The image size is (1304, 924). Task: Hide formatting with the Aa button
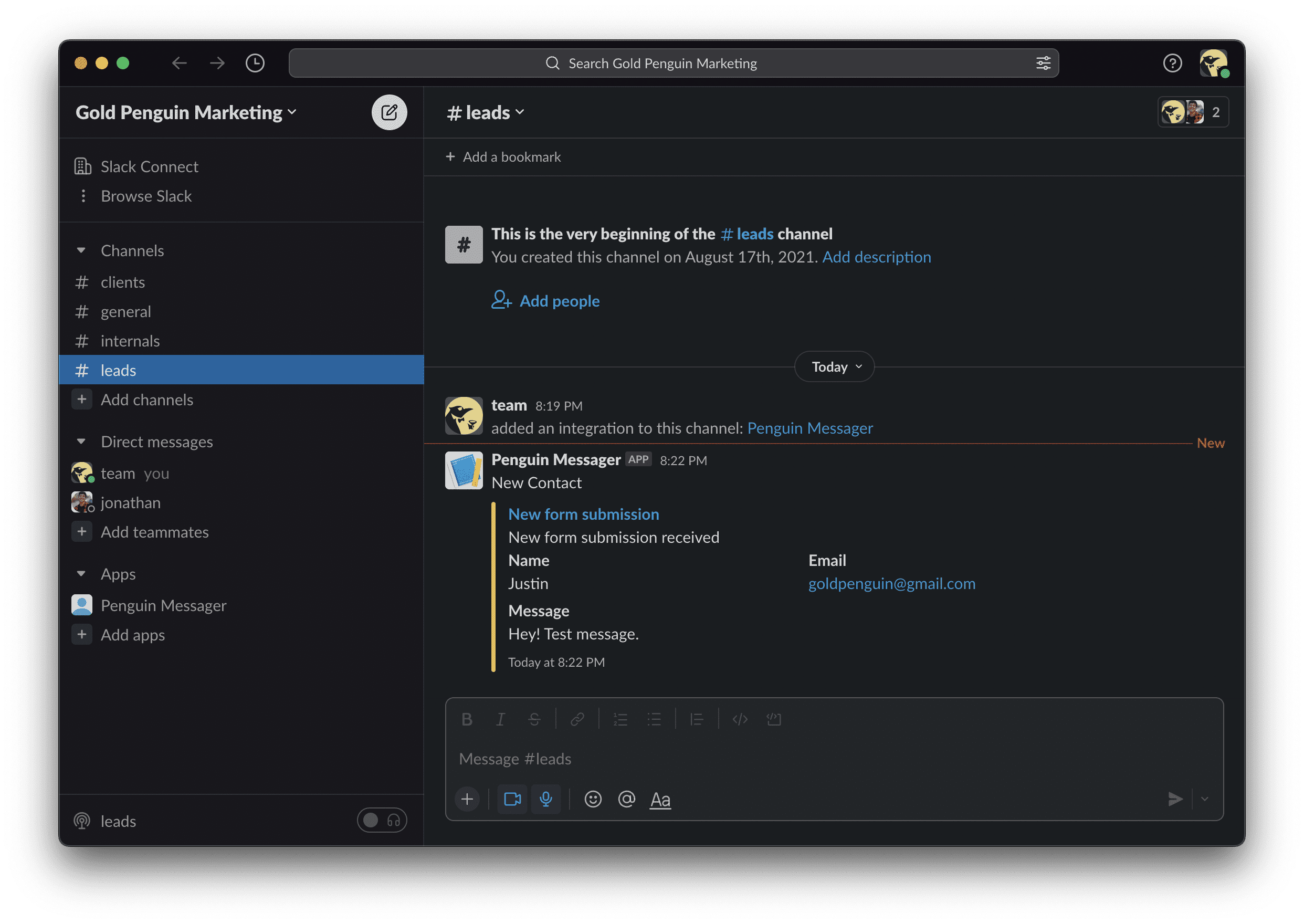pyautogui.click(x=660, y=800)
